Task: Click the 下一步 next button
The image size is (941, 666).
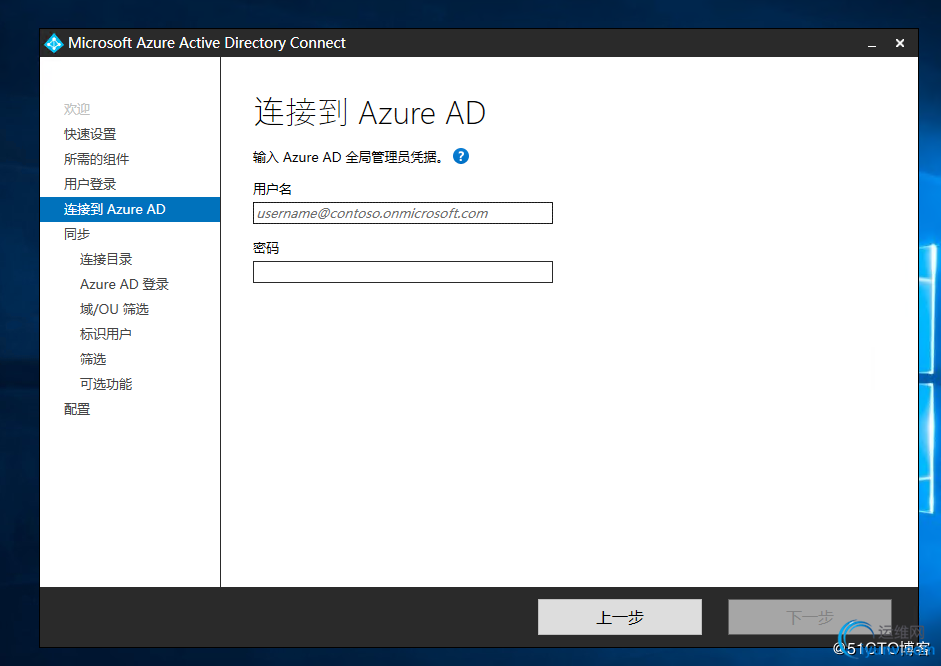Action: pos(810,617)
